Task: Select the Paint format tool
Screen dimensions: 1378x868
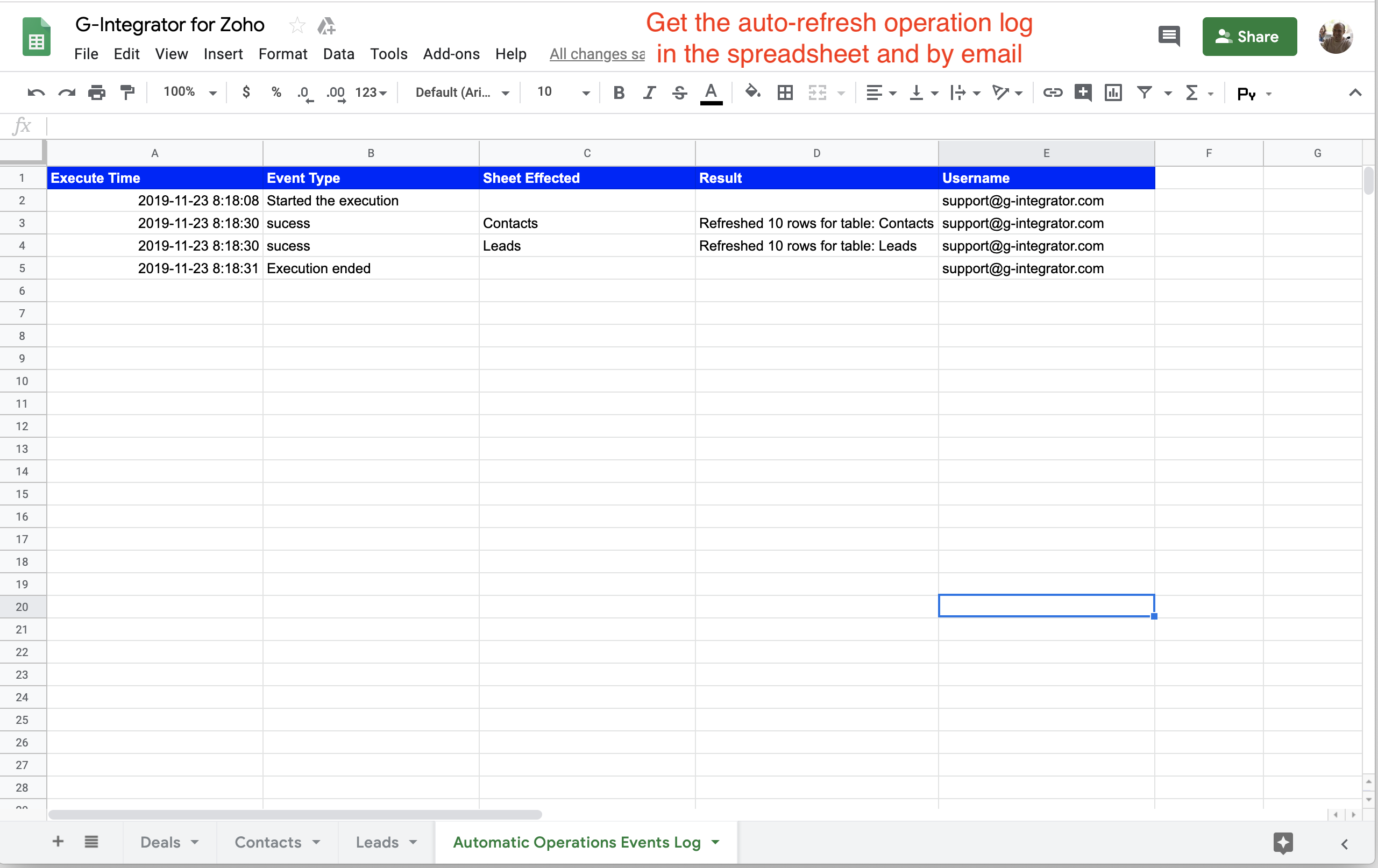Action: (x=127, y=92)
